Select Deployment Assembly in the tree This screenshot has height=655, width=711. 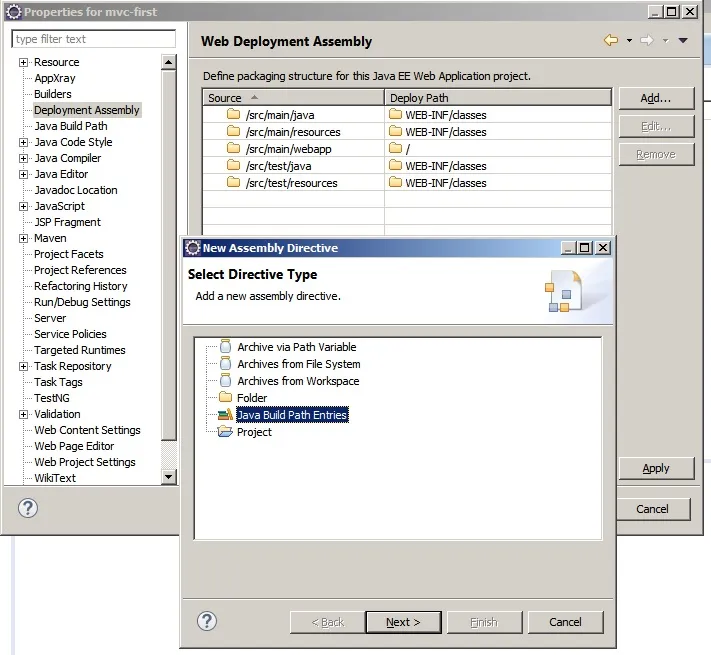tap(87, 110)
